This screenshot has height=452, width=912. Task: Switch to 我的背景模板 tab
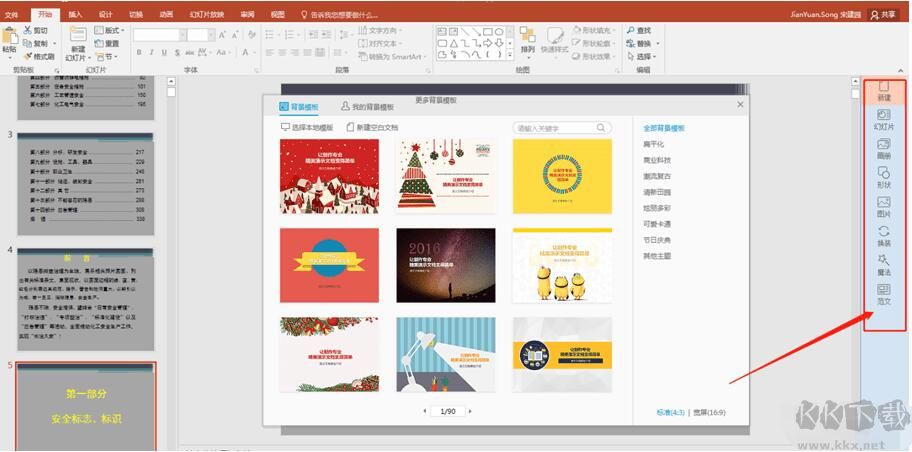tap(368, 106)
